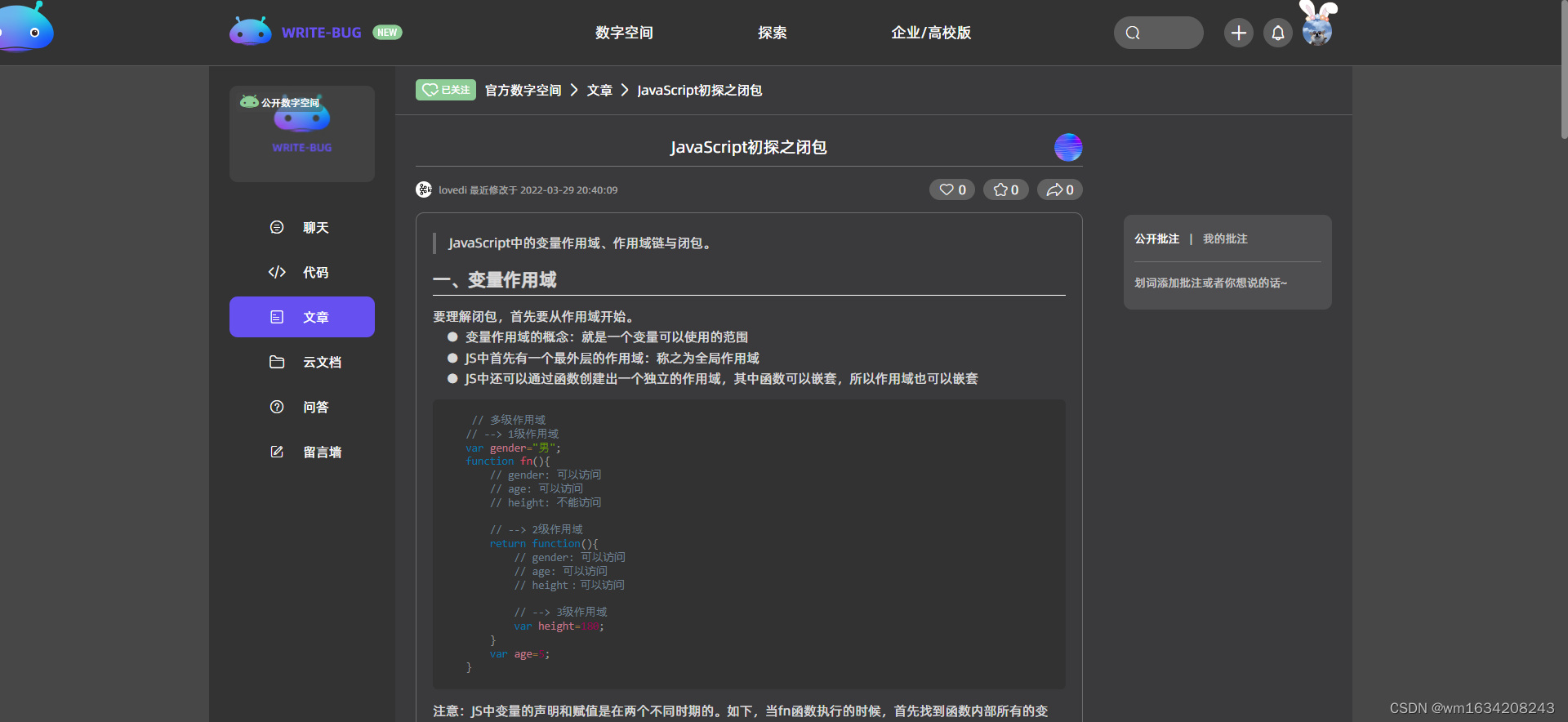Like the article with heart button
This screenshot has height=722, width=1568.
point(952,189)
